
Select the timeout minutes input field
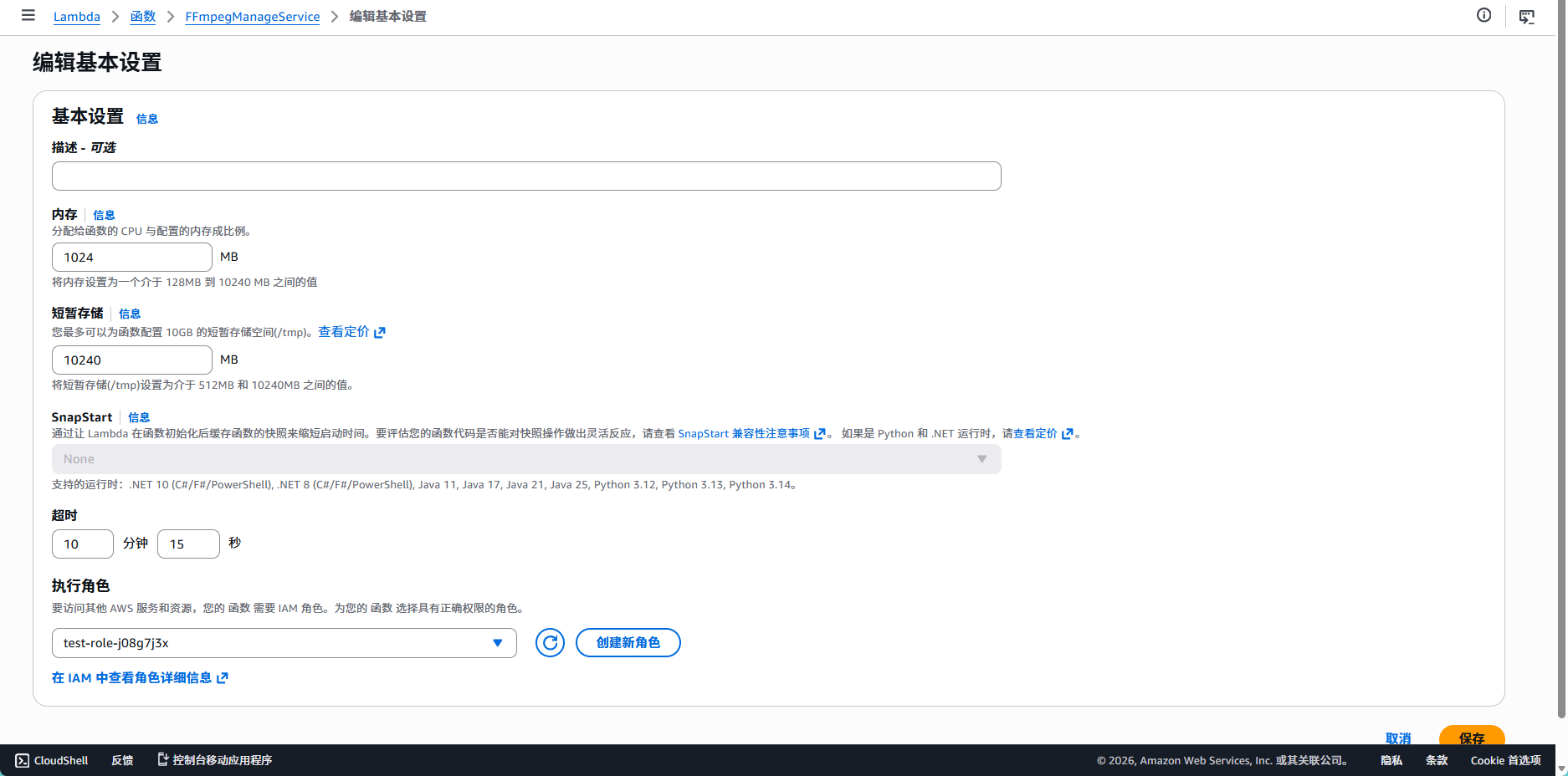click(x=82, y=544)
